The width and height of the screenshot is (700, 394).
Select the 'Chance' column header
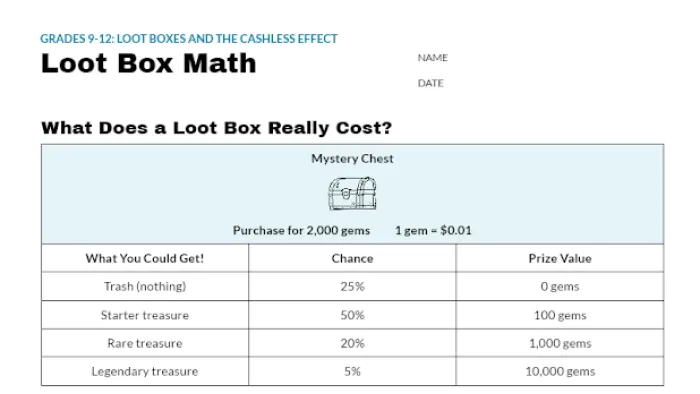click(352, 258)
